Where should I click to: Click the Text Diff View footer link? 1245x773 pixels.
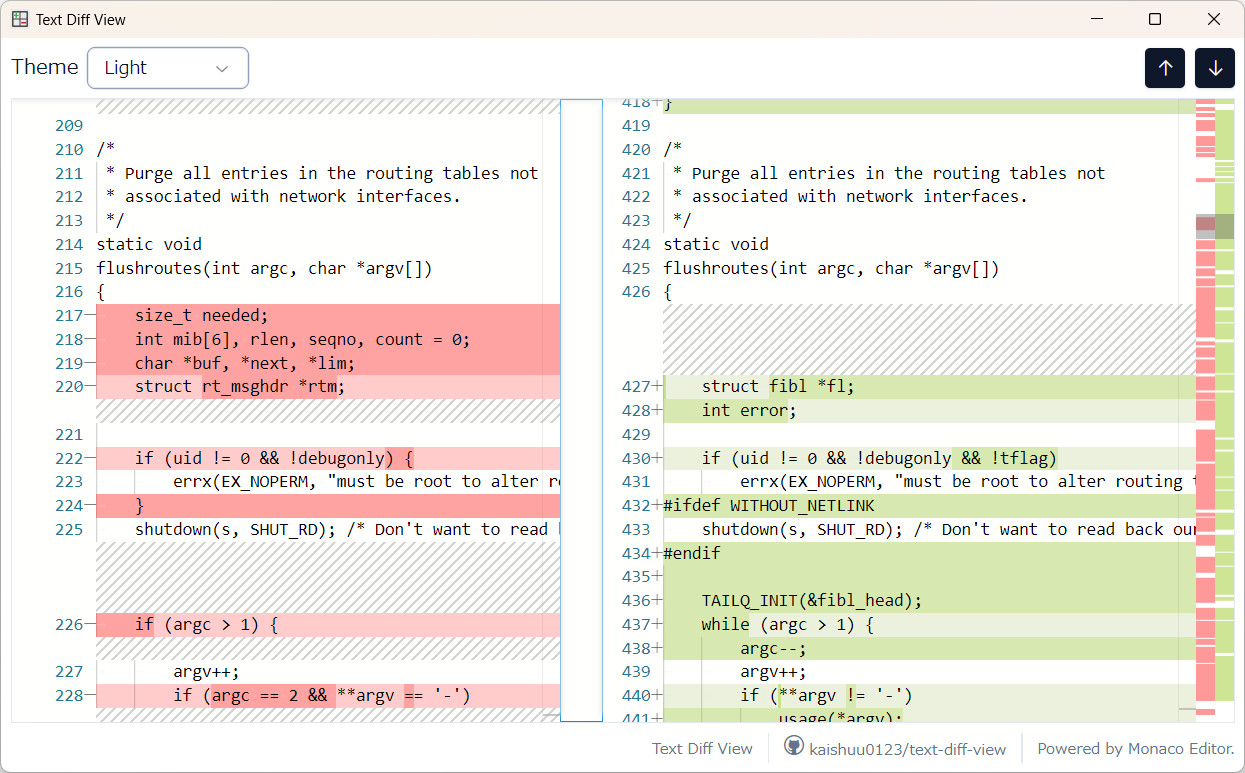tap(702, 748)
